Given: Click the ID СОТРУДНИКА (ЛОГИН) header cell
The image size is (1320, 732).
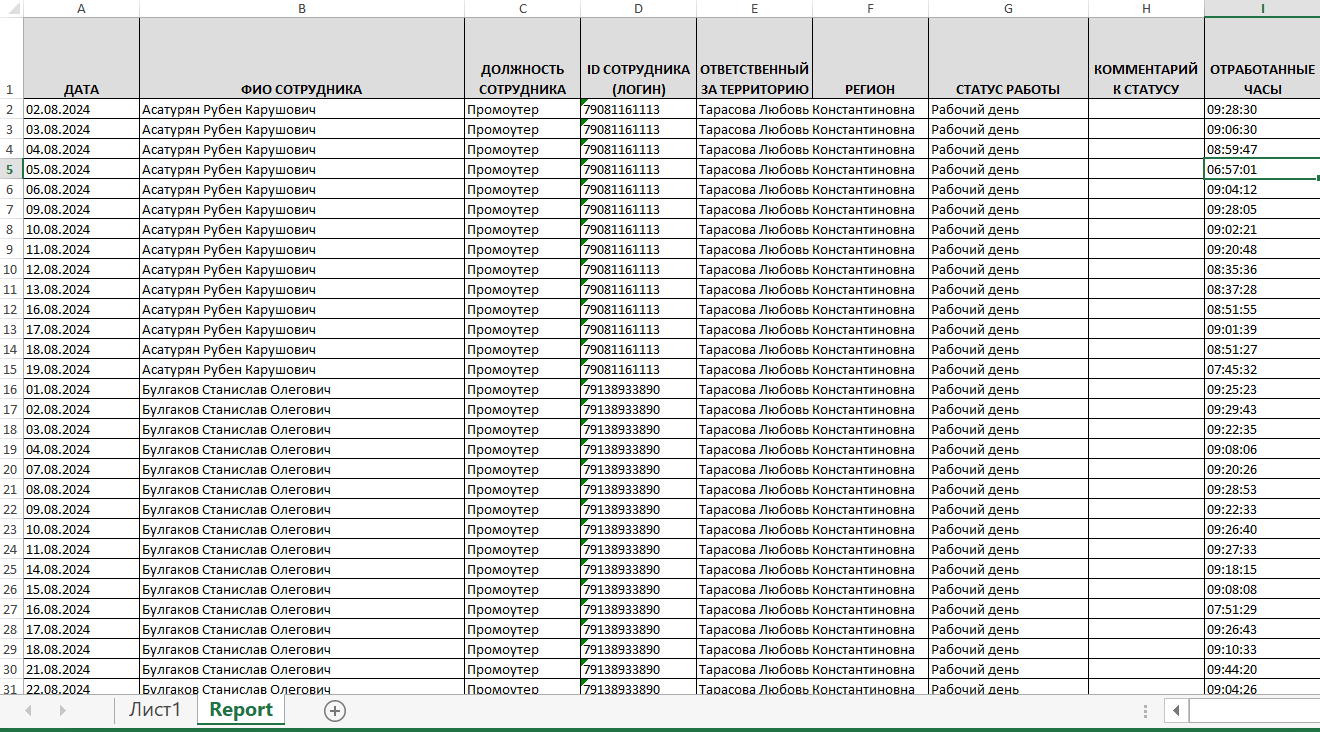Looking at the screenshot, I should point(638,58).
